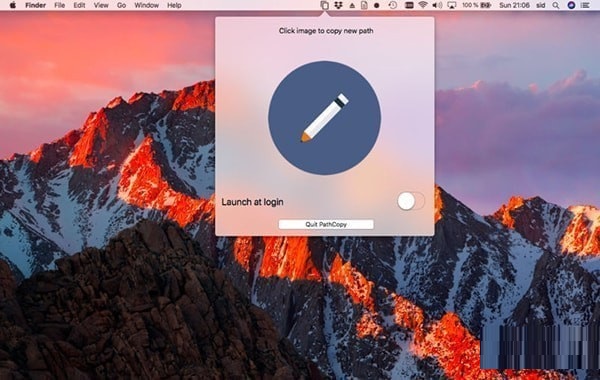
Task: Open Spotlight search magnifier
Action: pyautogui.click(x=556, y=5)
